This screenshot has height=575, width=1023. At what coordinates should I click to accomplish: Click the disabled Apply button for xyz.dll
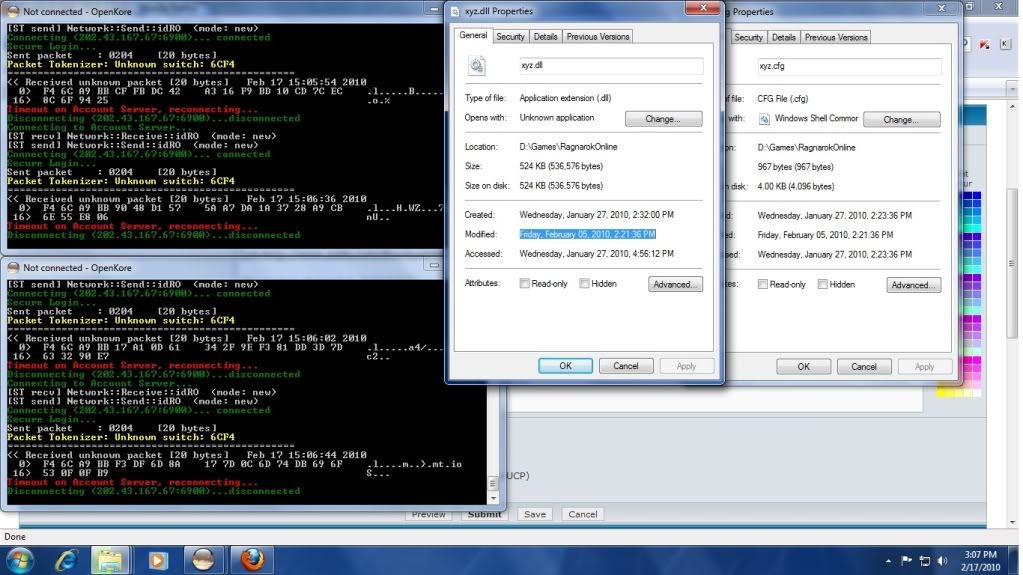click(x=686, y=366)
